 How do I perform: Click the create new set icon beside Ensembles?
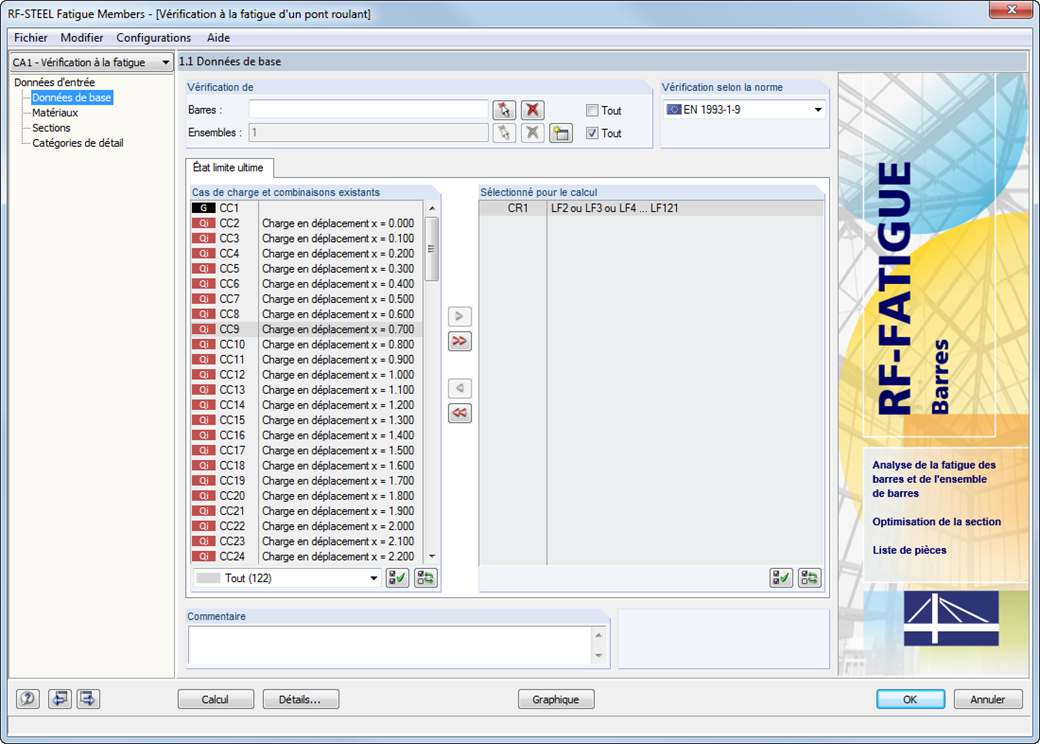[x=561, y=133]
